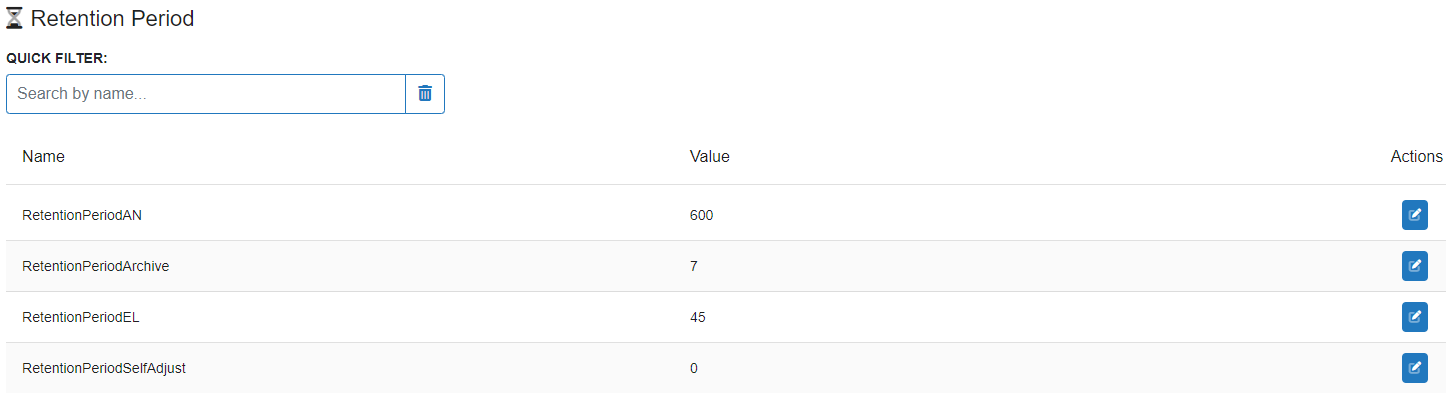1446x393 pixels.
Task: Select the RetentionPeriodSelfAdjust name cell
Action: 104,368
